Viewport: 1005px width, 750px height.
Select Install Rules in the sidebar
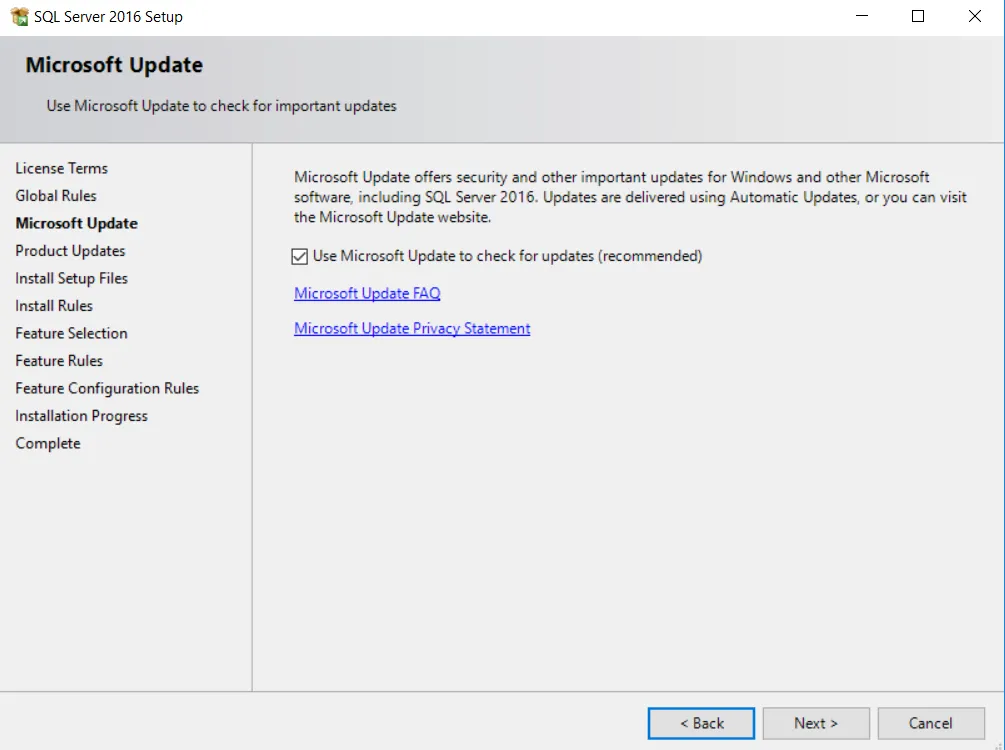coord(53,305)
